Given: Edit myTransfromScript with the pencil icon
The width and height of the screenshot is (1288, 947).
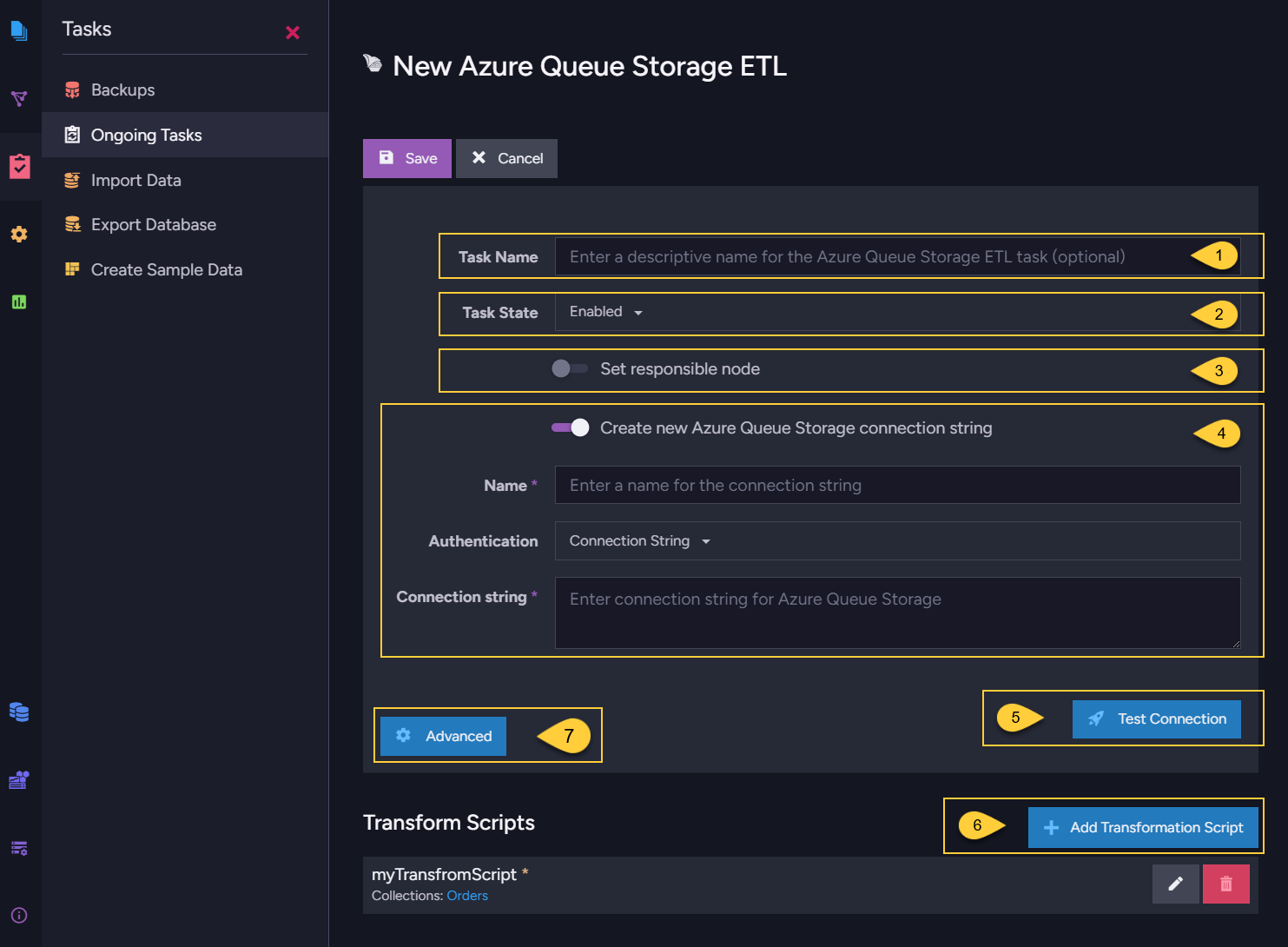Looking at the screenshot, I should pos(1176,884).
